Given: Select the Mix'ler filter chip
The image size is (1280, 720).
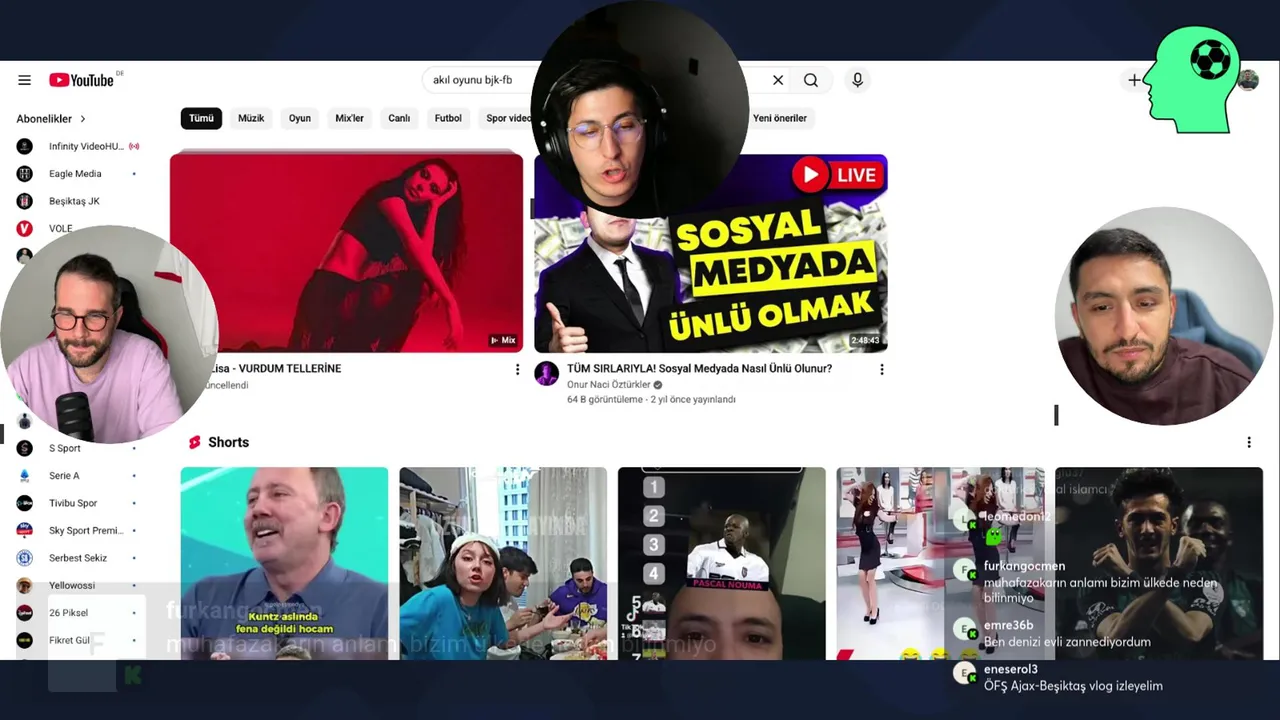Looking at the screenshot, I should tap(349, 118).
